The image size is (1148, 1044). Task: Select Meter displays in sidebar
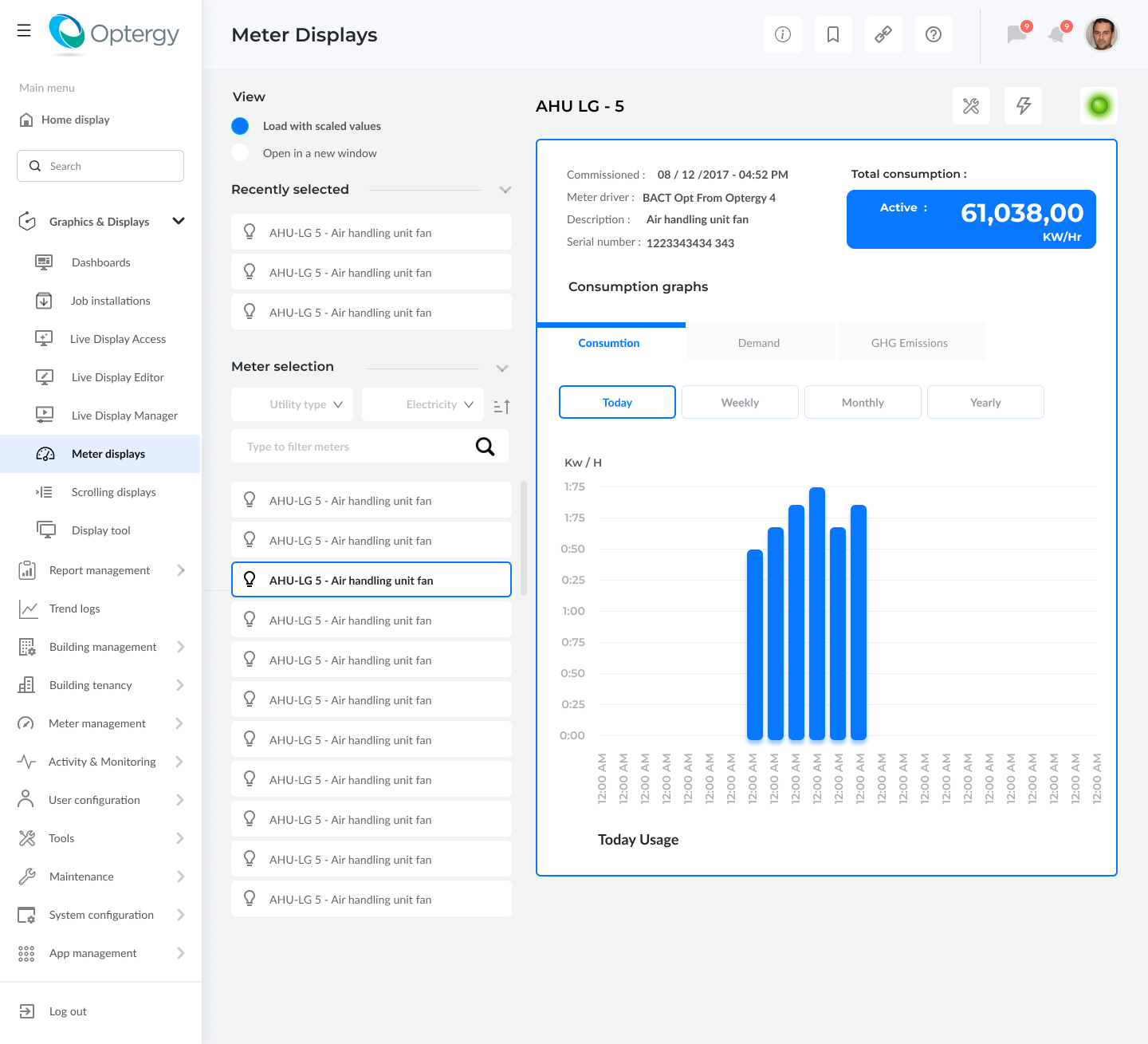100,454
